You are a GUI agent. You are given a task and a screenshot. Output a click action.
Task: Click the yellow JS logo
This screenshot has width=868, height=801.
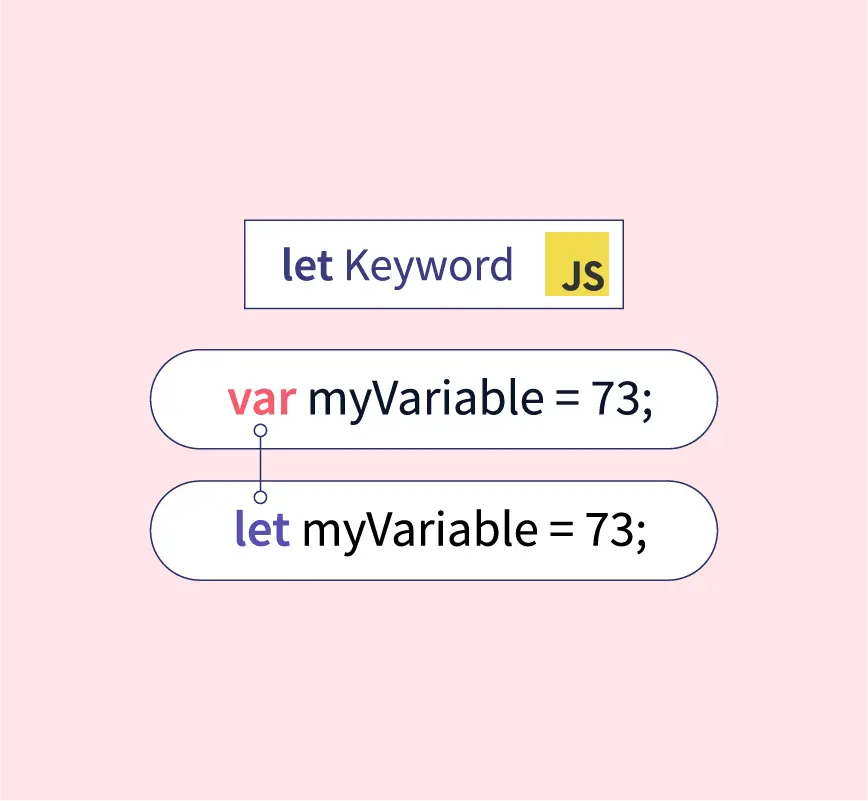point(576,264)
